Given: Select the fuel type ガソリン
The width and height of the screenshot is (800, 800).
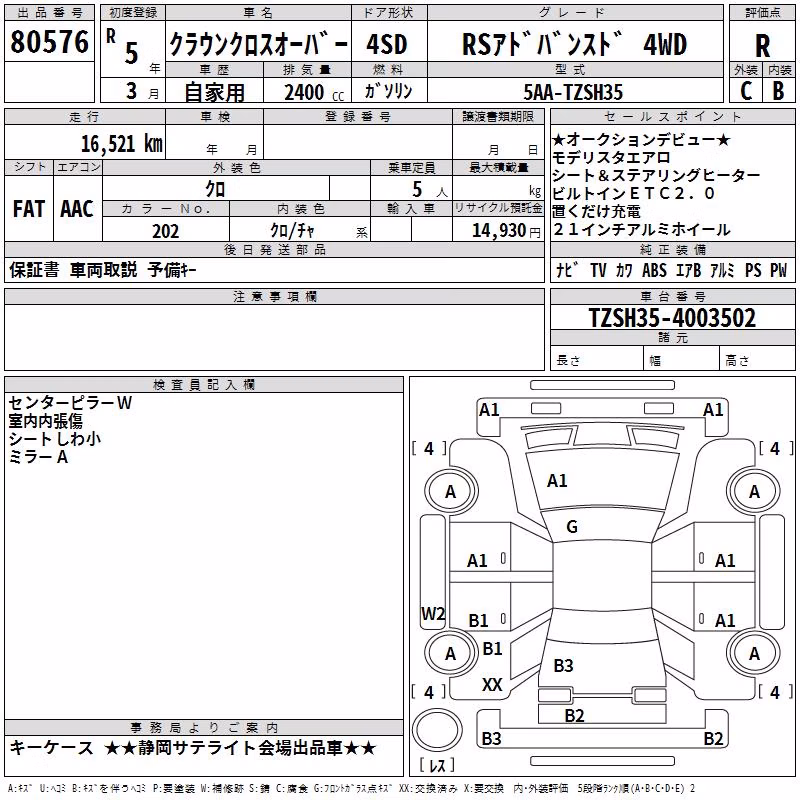Looking at the screenshot, I should coord(388,91).
